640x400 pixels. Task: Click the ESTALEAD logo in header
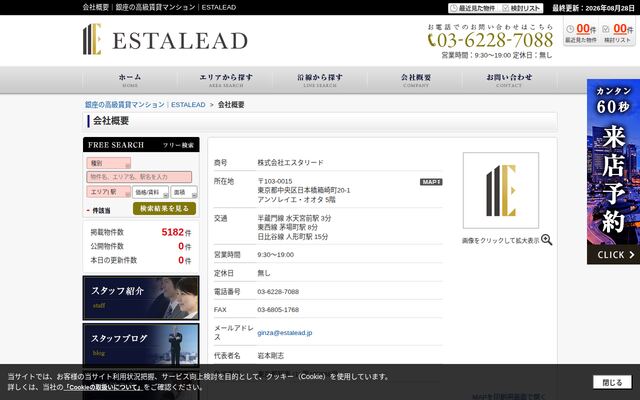click(165, 40)
